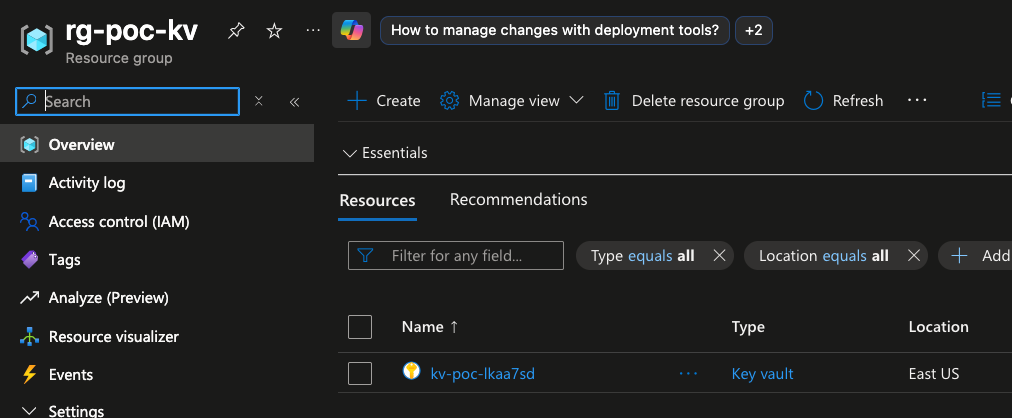Viewport: 1012px width, 418px height.
Task: Mark rg-poc-kv as favorite with star
Action: coord(275,30)
